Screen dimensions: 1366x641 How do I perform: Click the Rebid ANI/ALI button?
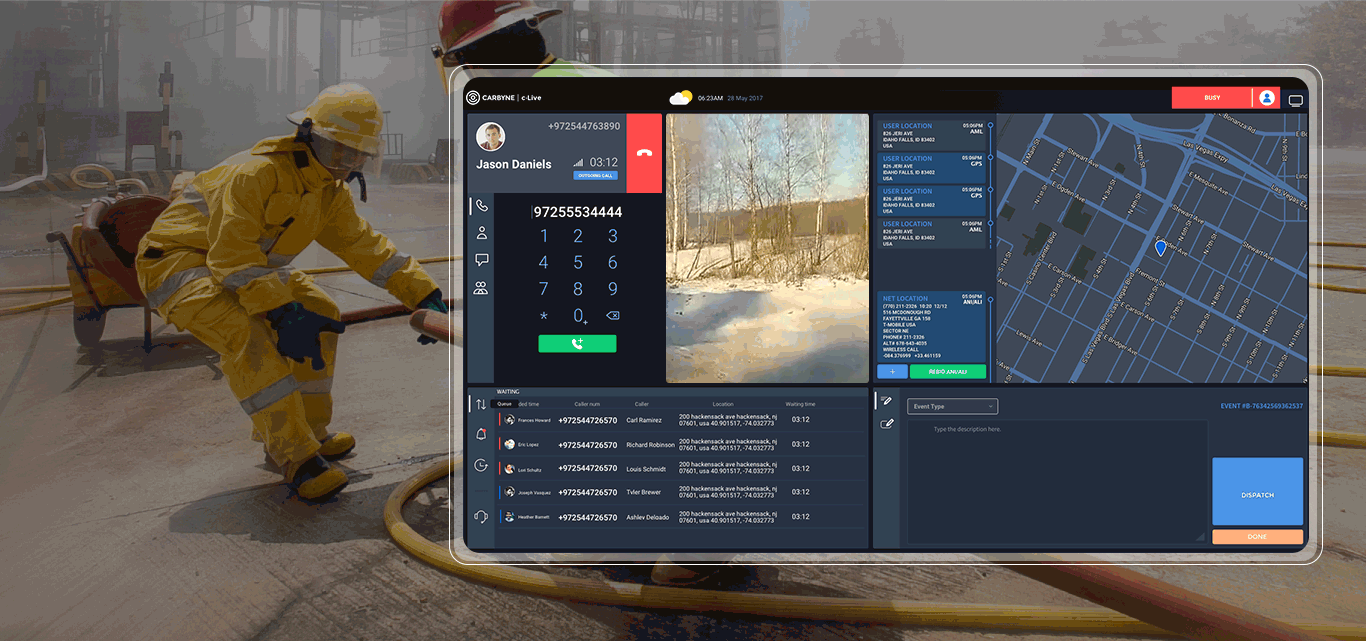click(x=947, y=372)
